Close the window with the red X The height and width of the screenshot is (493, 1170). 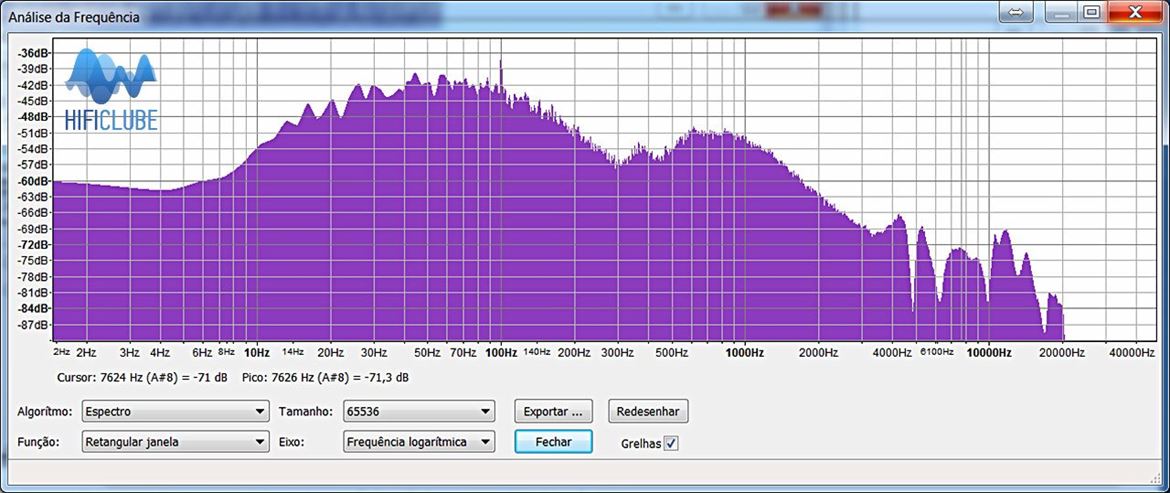click(x=1136, y=13)
